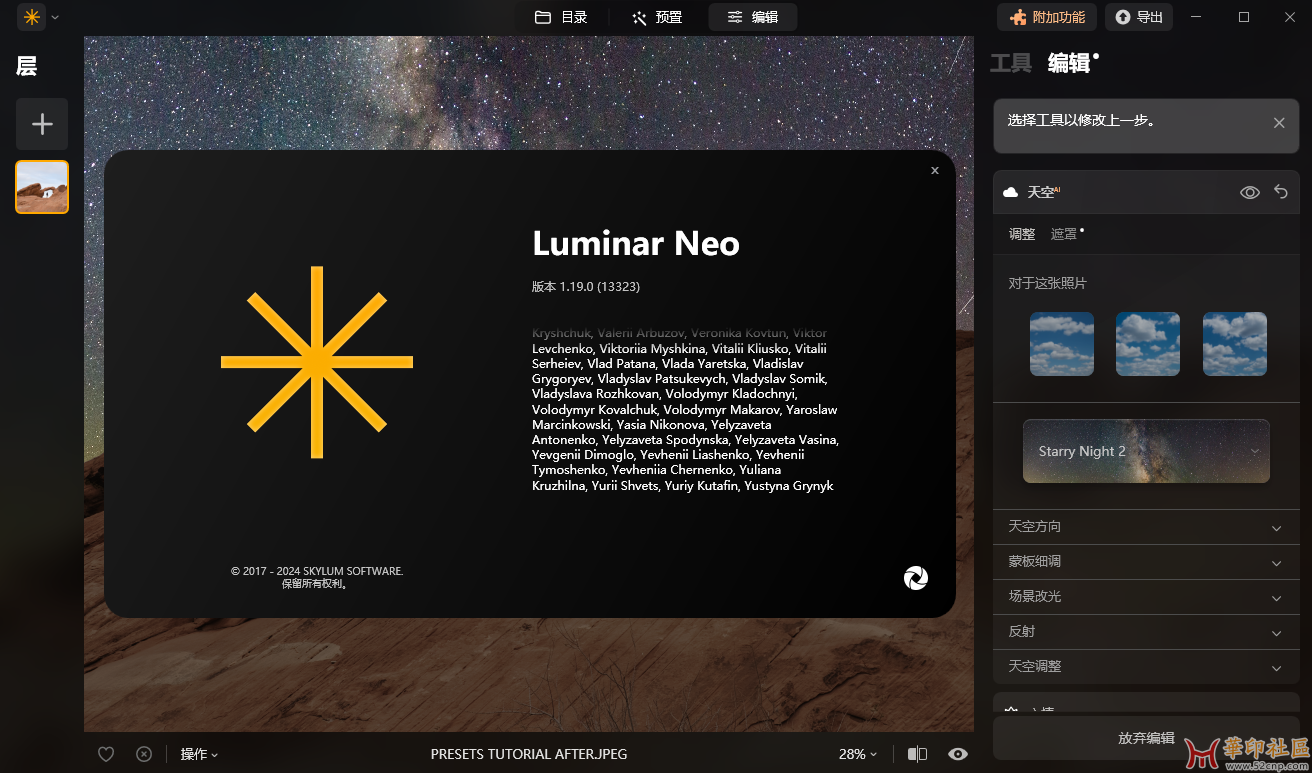Click the reject photo X icon

click(x=144, y=754)
